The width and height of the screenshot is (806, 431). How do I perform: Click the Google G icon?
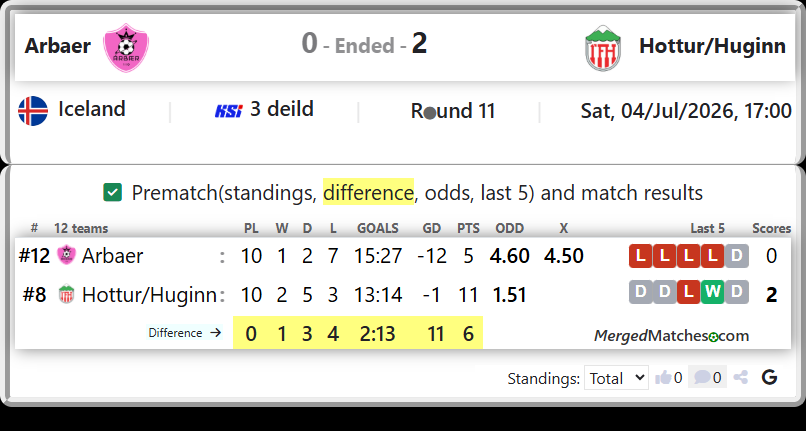[769, 378]
